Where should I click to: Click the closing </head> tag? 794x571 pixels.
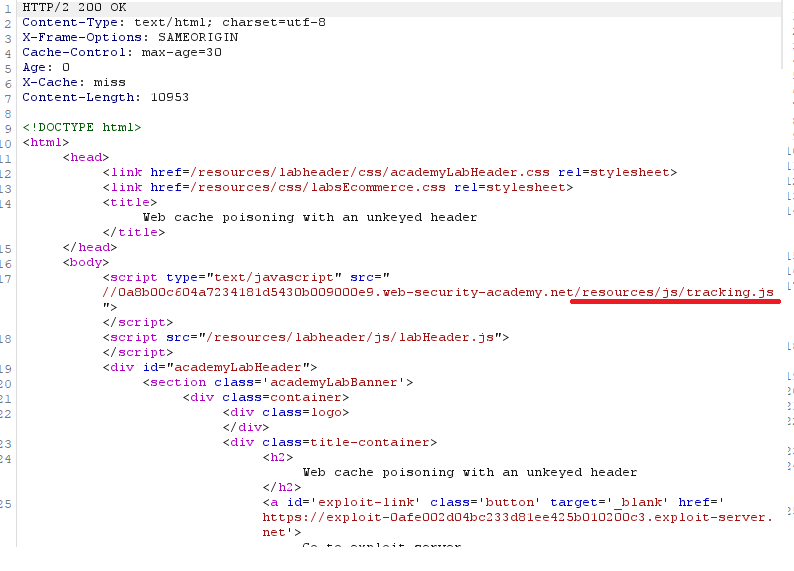pyautogui.click(x=90, y=247)
